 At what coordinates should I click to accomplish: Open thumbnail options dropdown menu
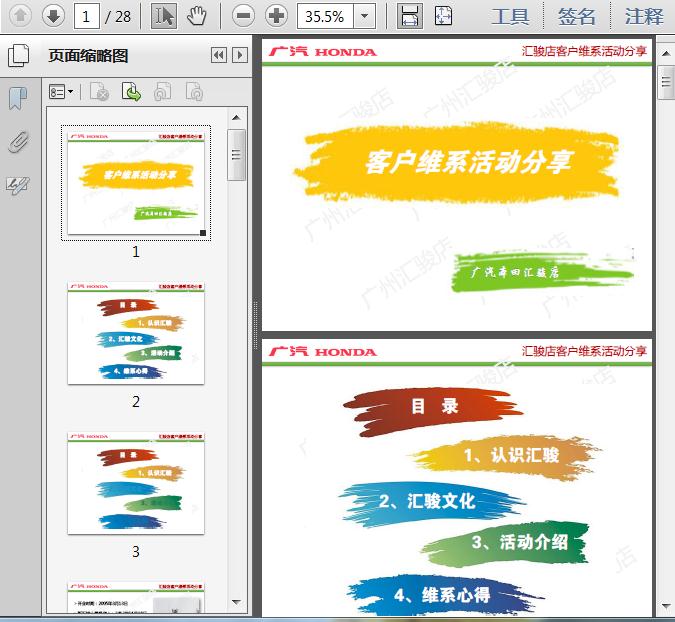point(61,92)
